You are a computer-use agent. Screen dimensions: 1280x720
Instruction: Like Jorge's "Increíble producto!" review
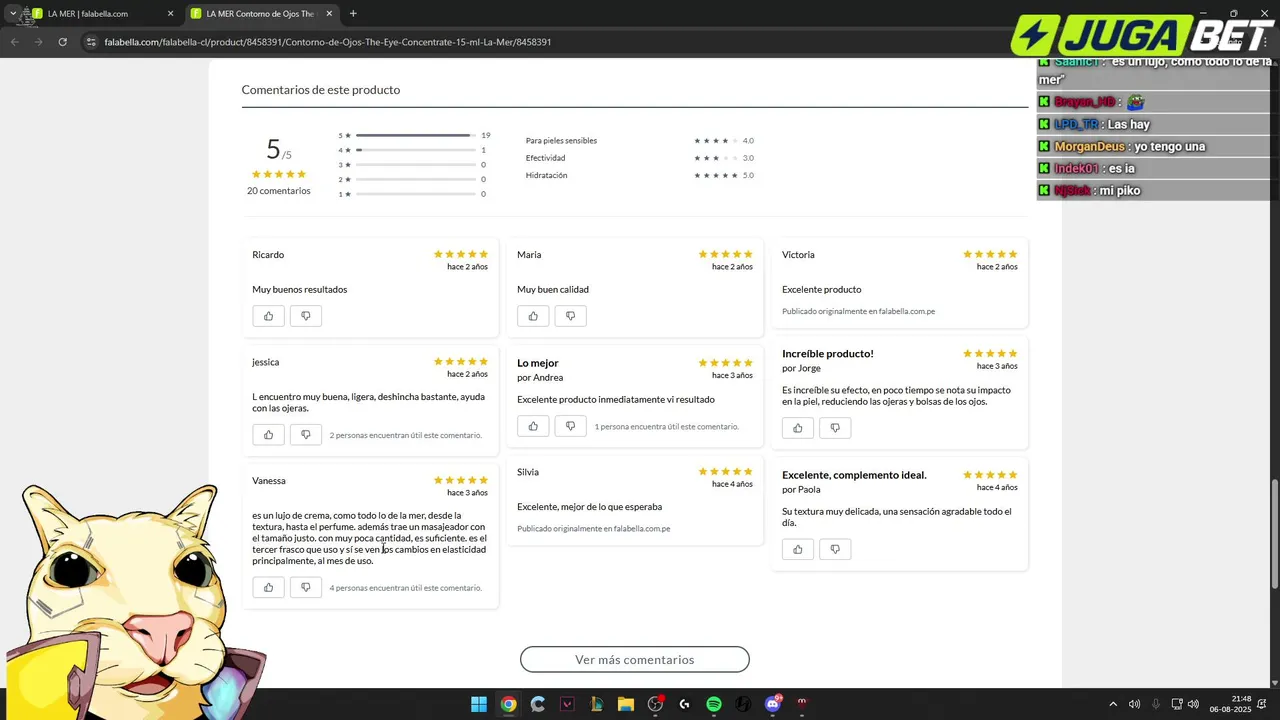click(x=798, y=428)
